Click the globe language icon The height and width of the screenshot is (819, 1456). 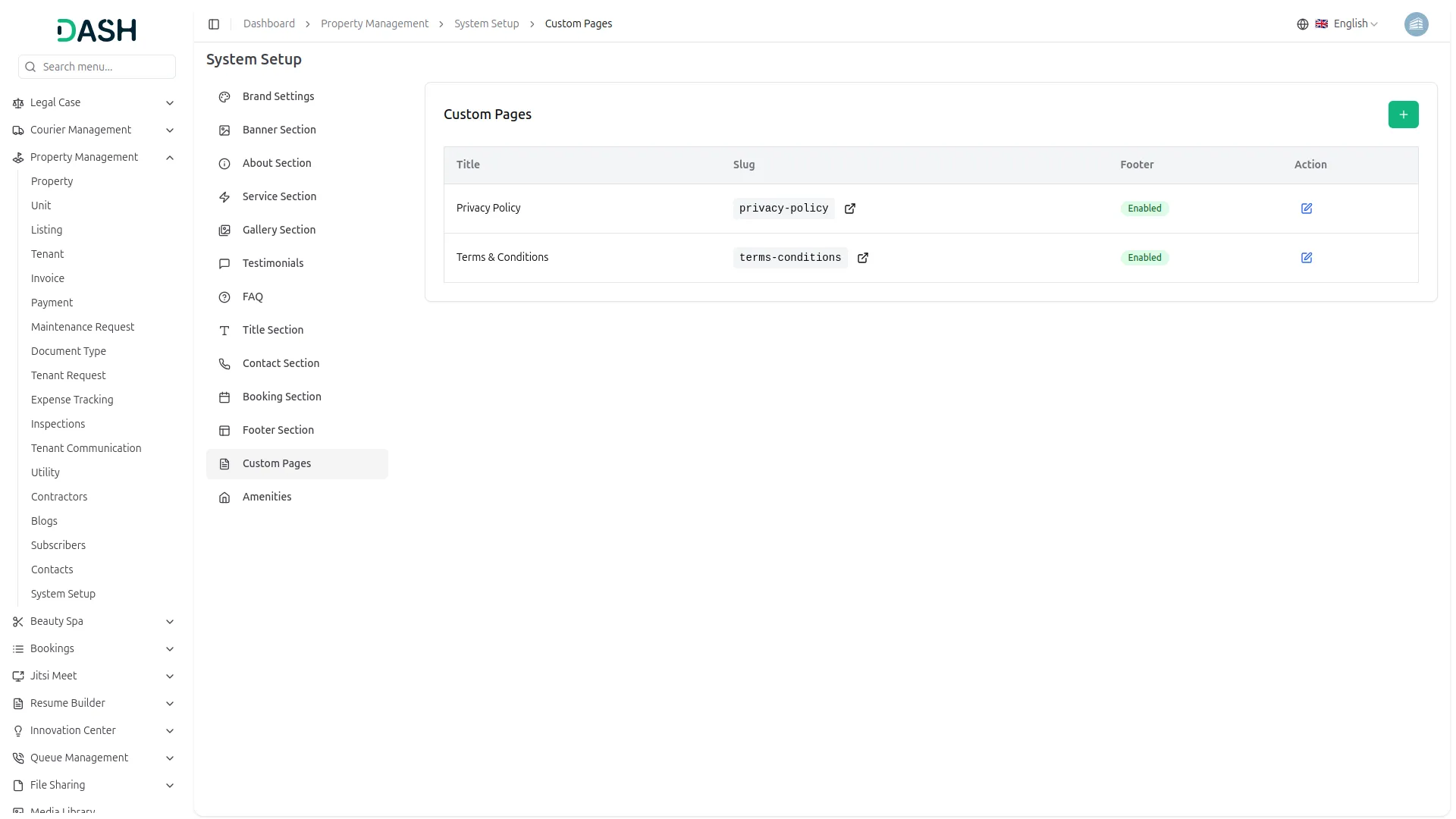click(x=1302, y=24)
